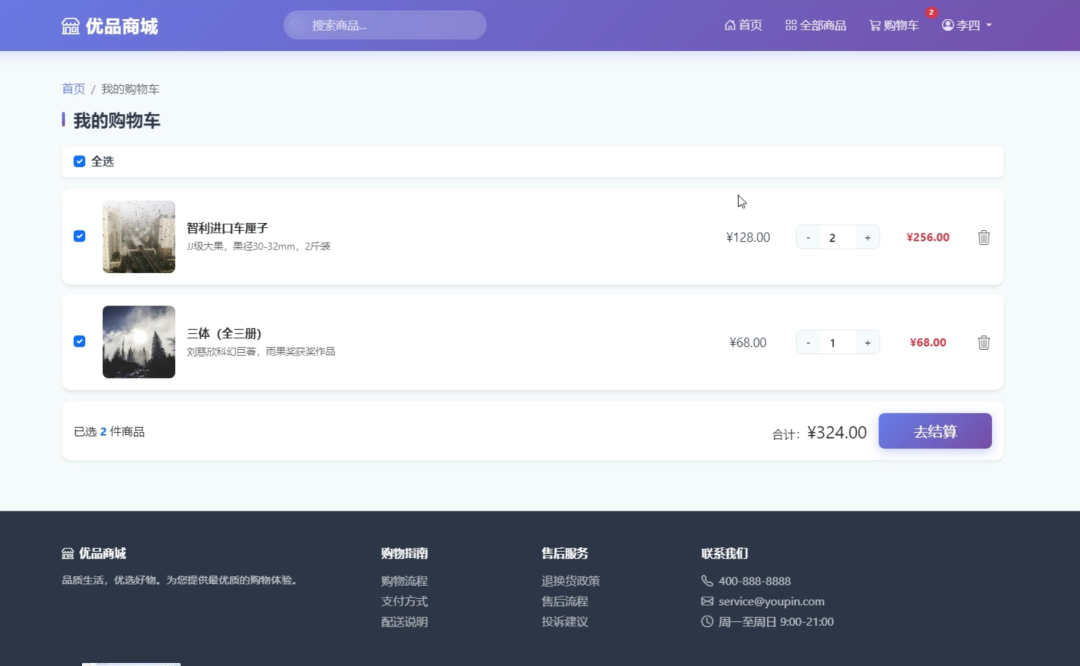The width and height of the screenshot is (1080, 666).
Task: Open the 配送说明 footer link
Action: point(404,621)
